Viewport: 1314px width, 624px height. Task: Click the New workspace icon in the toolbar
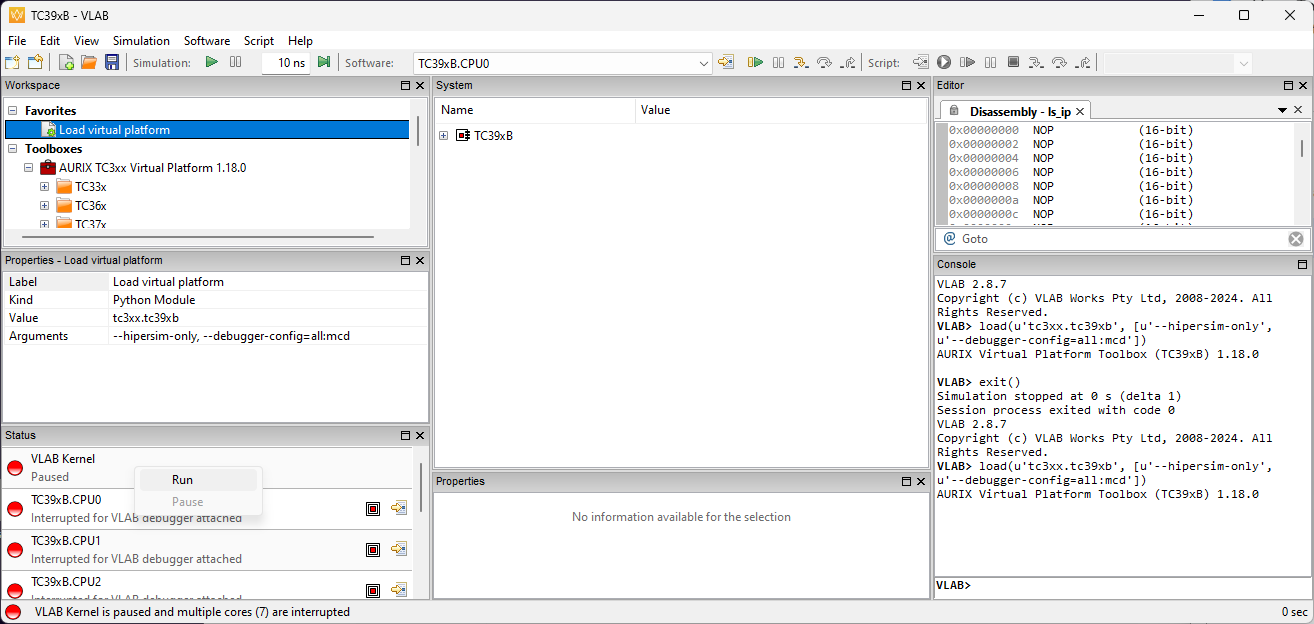point(13,62)
